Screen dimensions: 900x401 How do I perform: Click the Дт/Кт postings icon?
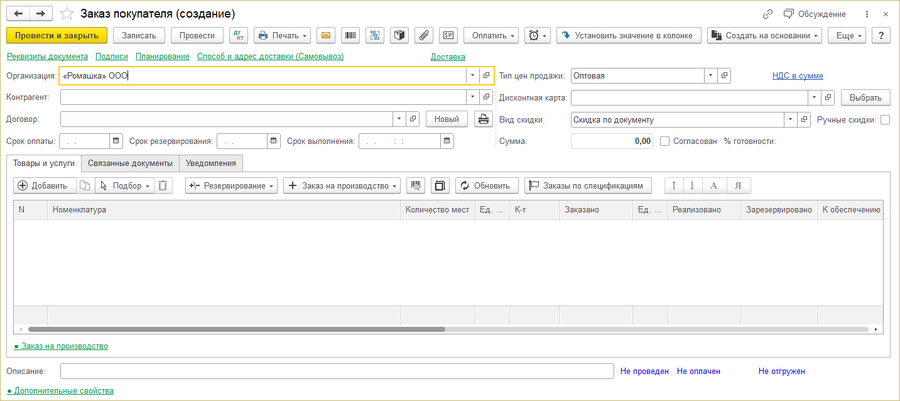click(238, 35)
